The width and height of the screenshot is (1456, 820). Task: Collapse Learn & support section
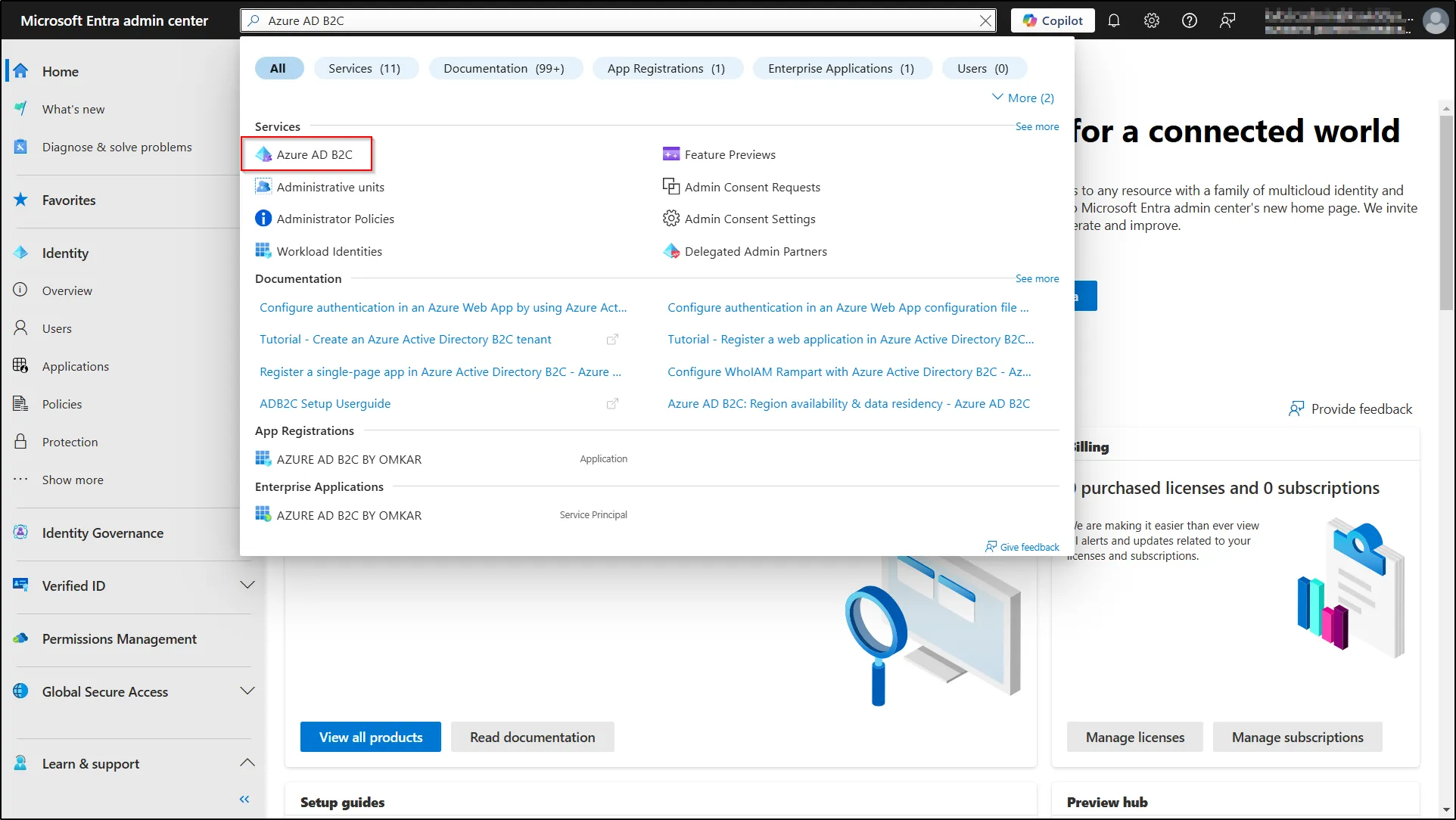(247, 763)
